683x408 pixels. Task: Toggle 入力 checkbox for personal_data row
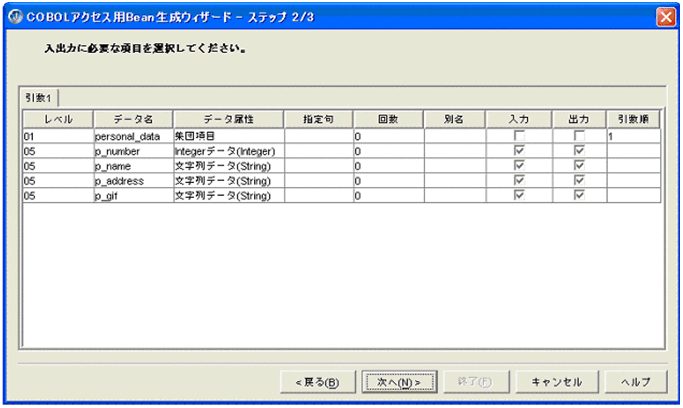point(519,136)
